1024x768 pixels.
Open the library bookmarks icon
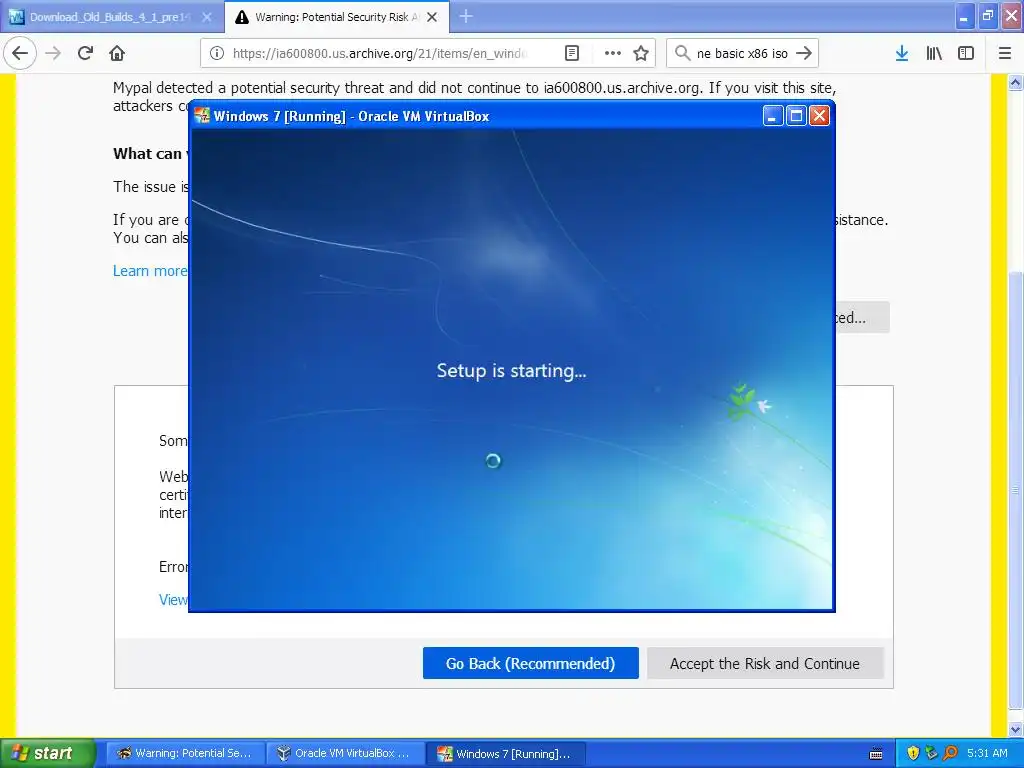click(934, 54)
